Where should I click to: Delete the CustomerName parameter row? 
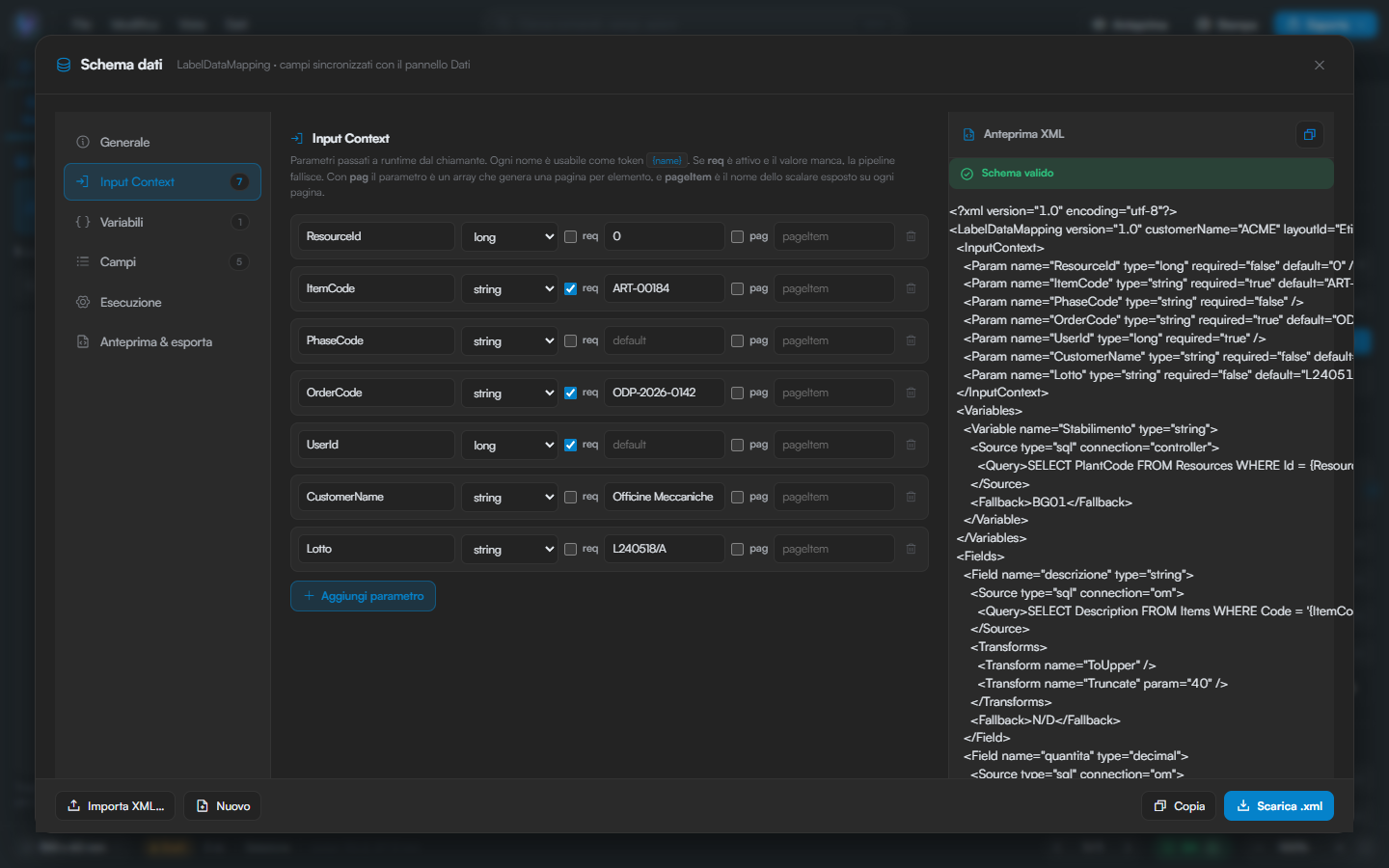click(911, 497)
